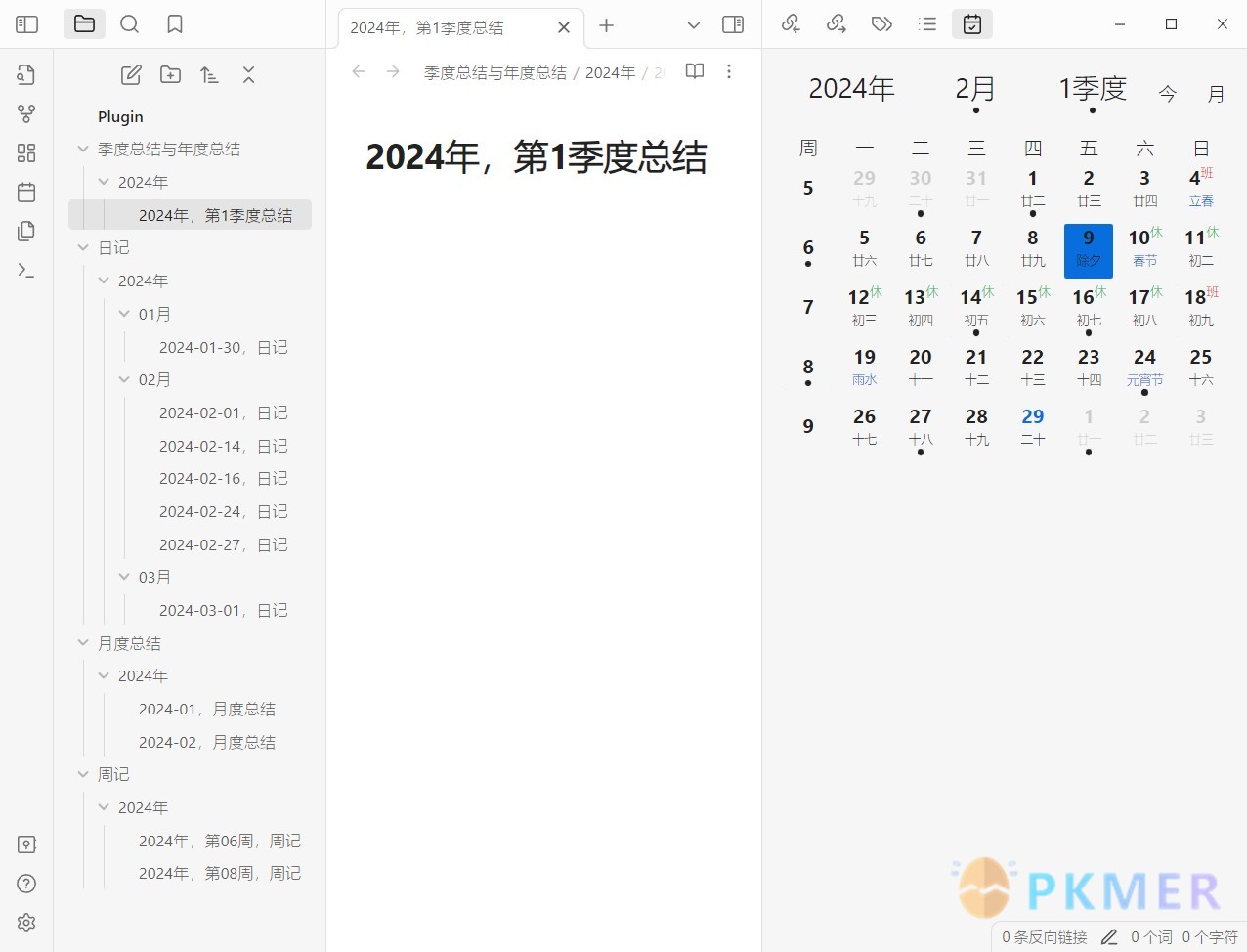Change sort order of notes

pyautogui.click(x=209, y=73)
